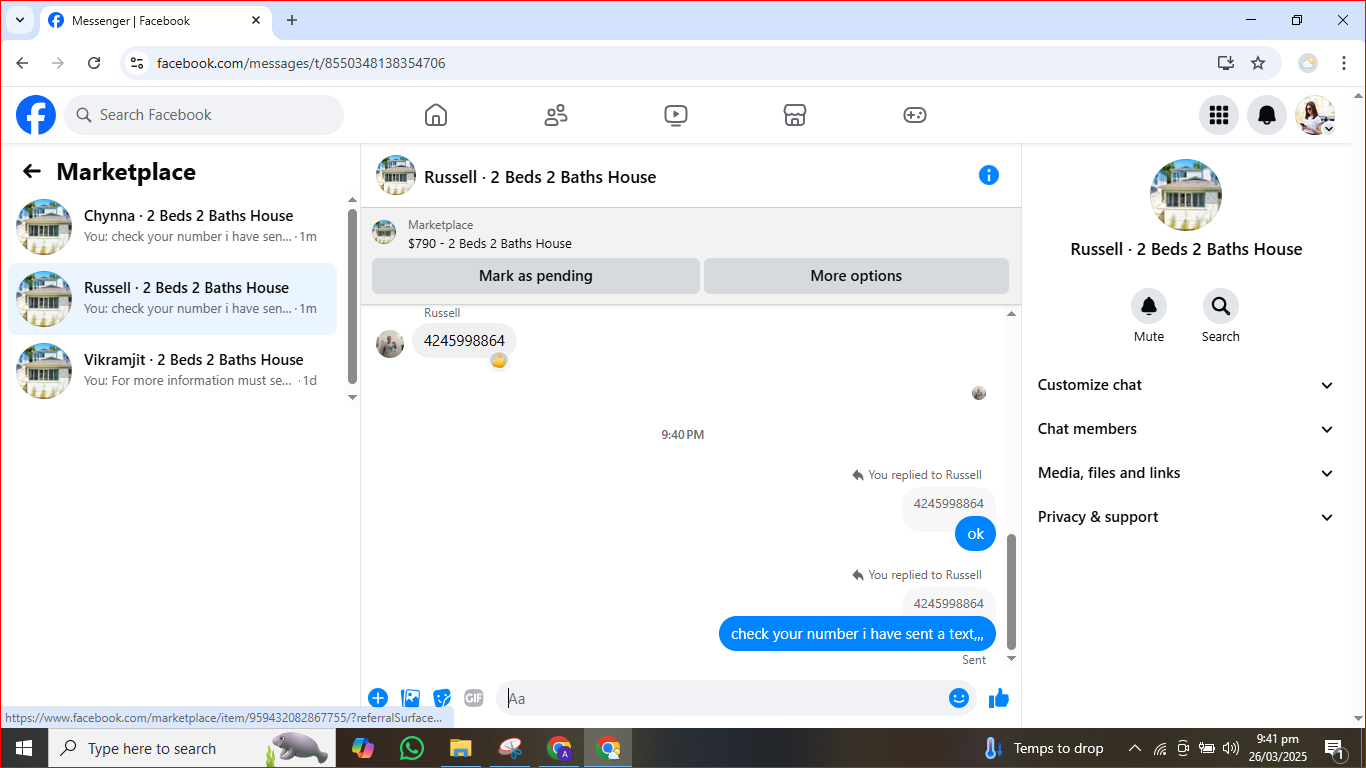
Task: Click the Search Facebook field
Action: click(x=204, y=115)
